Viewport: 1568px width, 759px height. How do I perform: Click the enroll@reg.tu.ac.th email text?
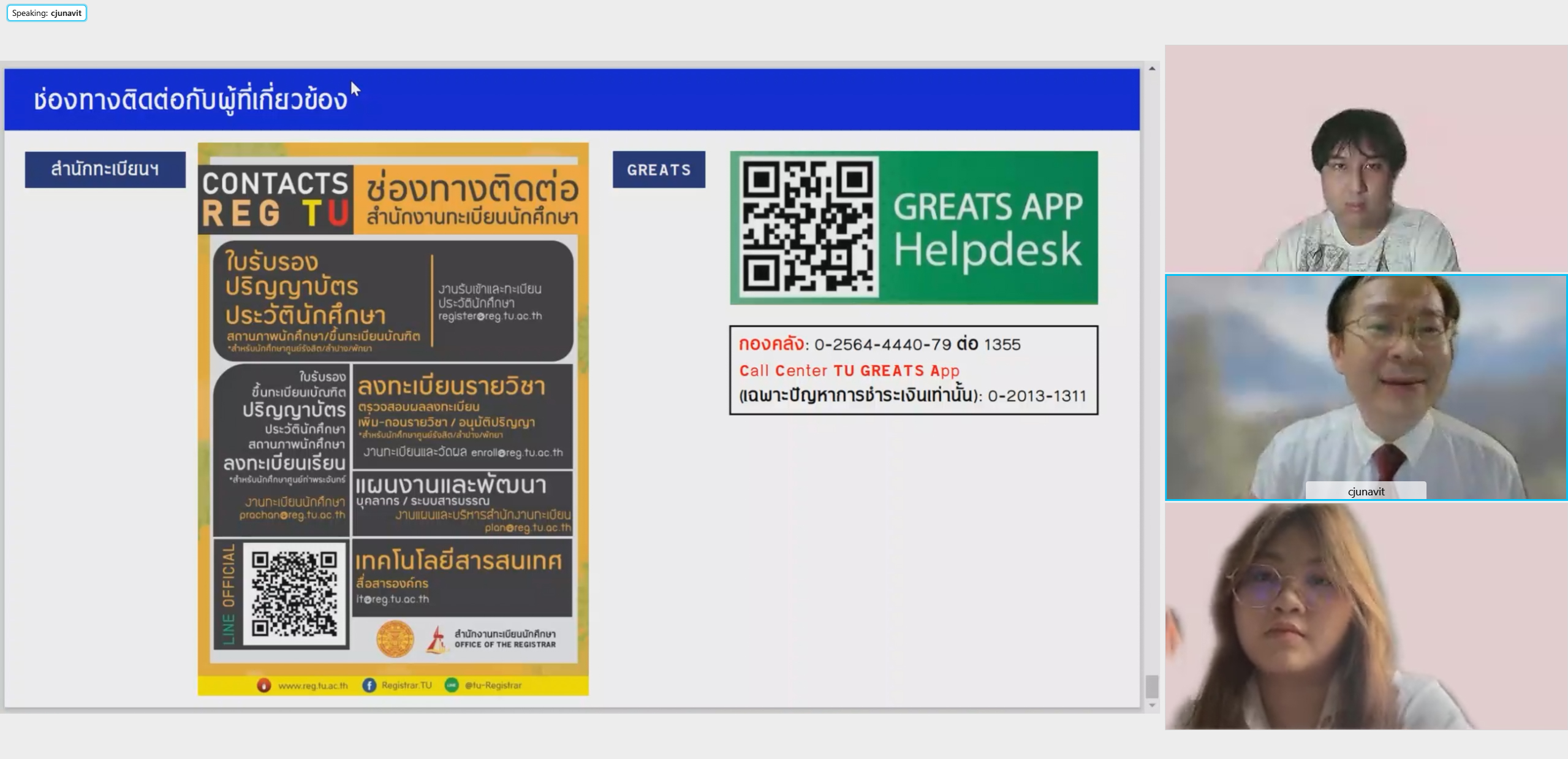517,452
